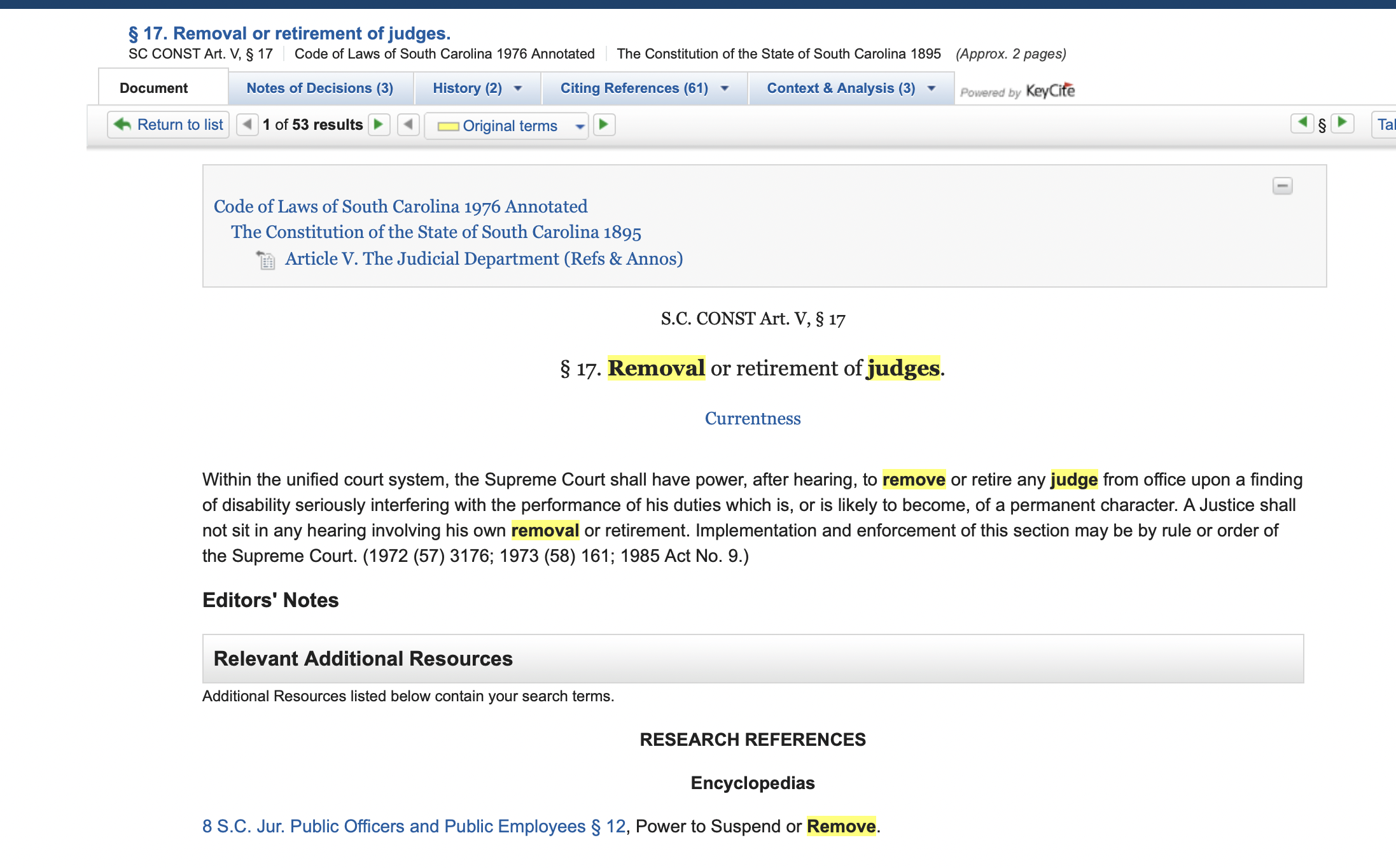Open Code of Laws 1976 Annotated link

pyautogui.click(x=400, y=206)
